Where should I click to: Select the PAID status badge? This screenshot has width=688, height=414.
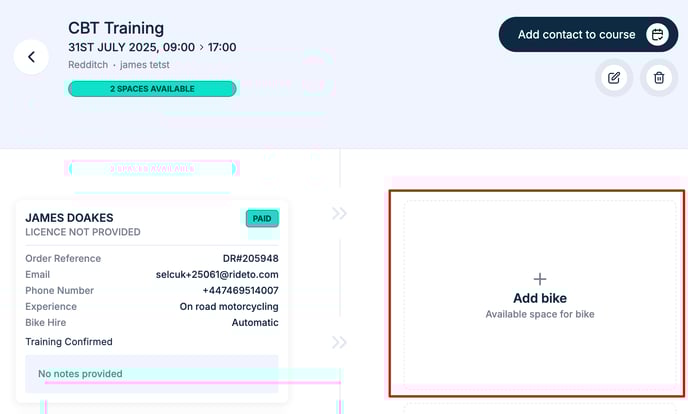coord(262,218)
